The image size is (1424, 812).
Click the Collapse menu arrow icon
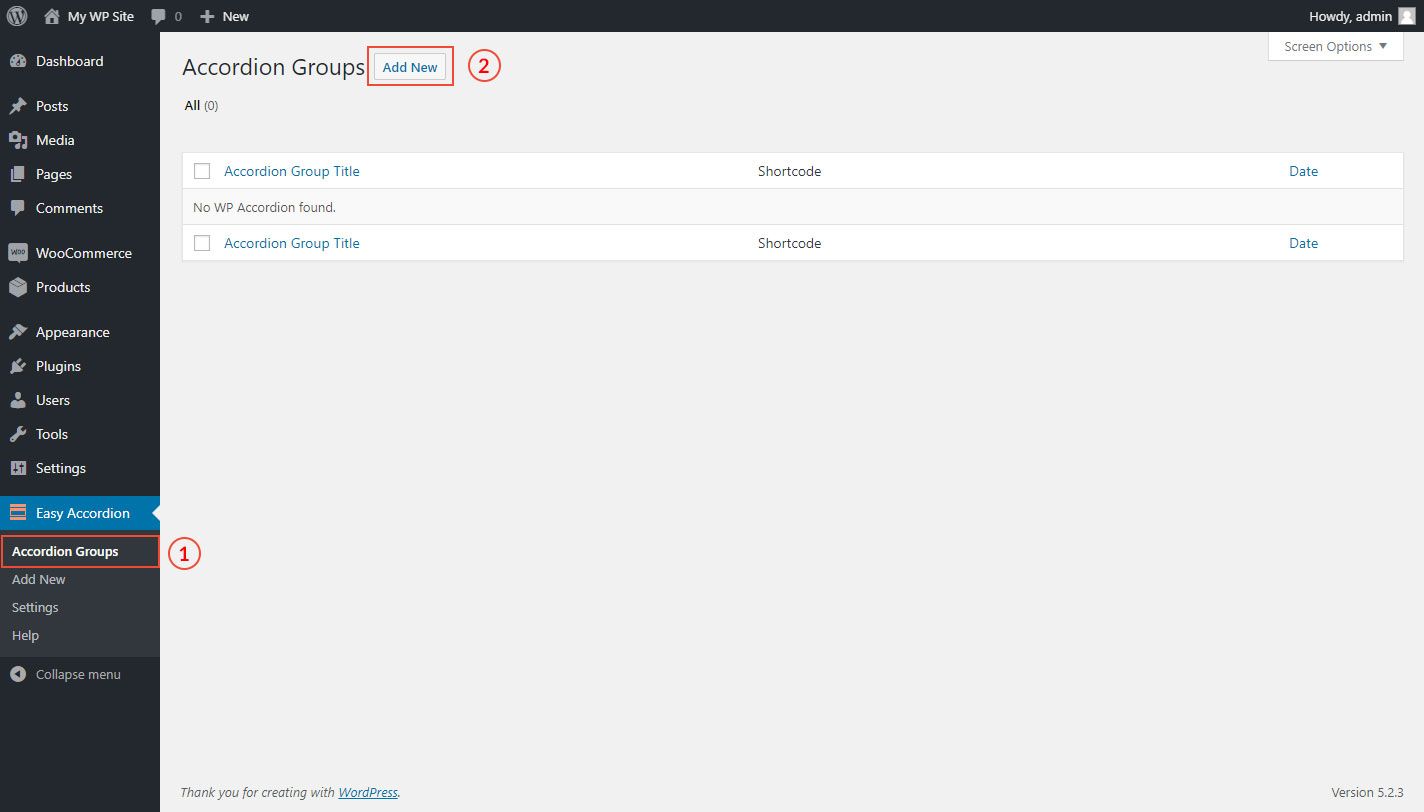click(x=17, y=675)
